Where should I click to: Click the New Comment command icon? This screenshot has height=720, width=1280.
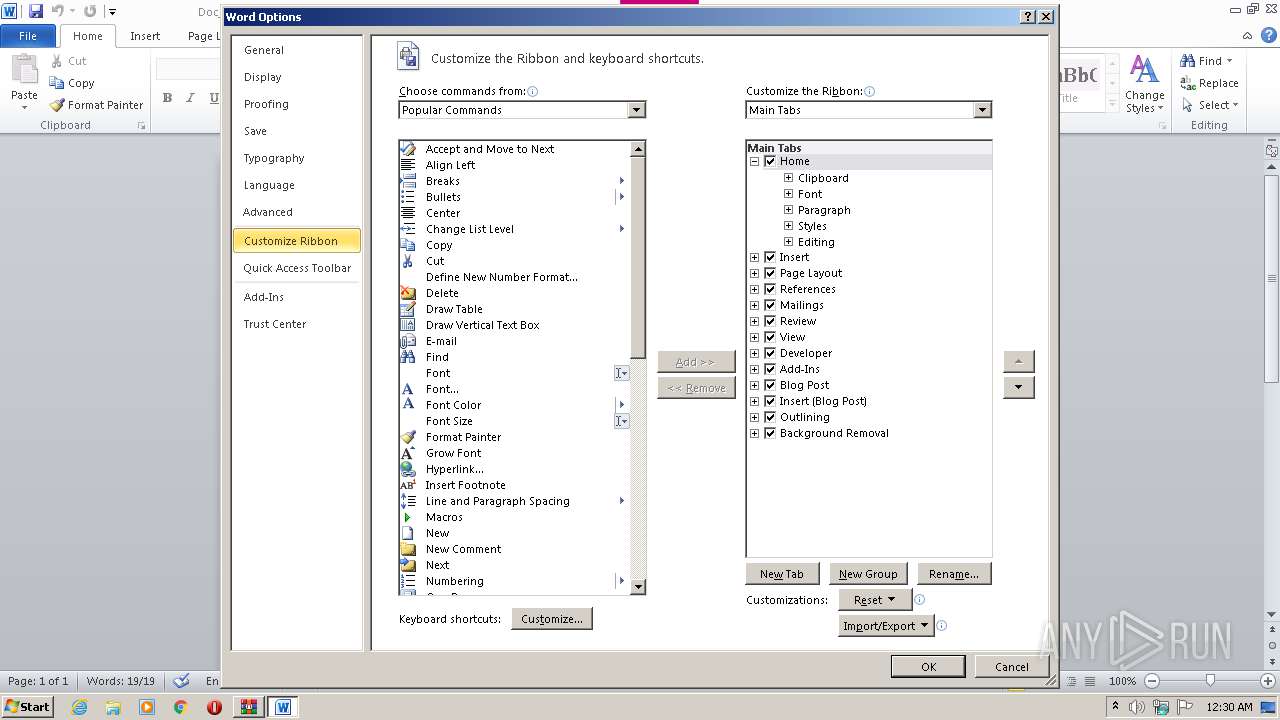coord(408,549)
